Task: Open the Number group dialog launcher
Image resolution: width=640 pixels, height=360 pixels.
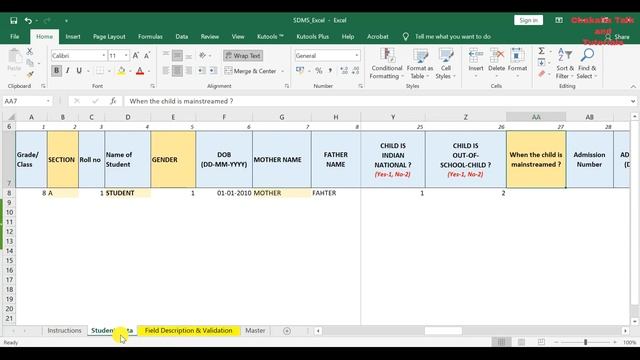Action: tap(360, 86)
